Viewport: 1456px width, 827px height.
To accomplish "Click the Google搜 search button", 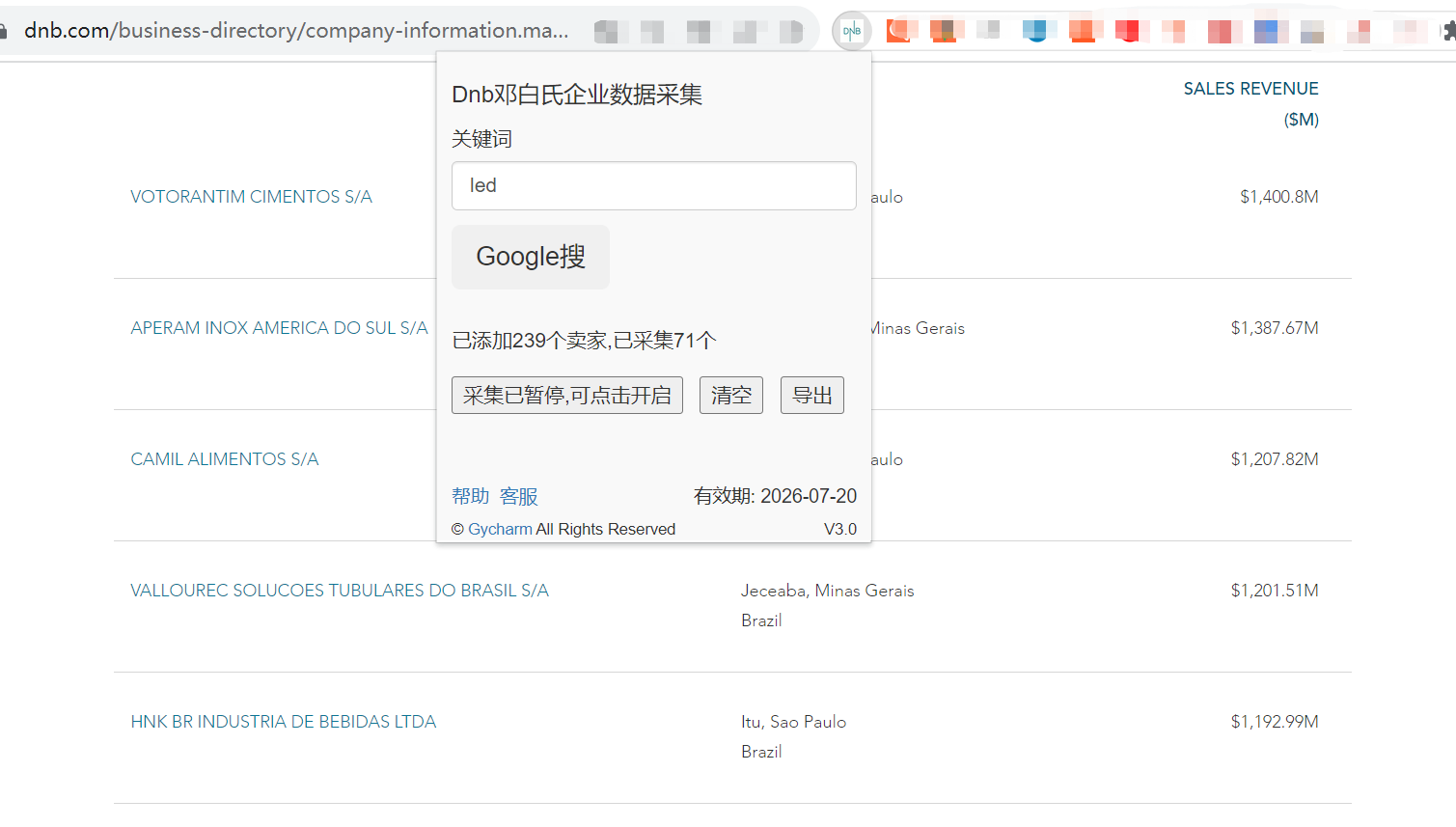I will 531,257.
